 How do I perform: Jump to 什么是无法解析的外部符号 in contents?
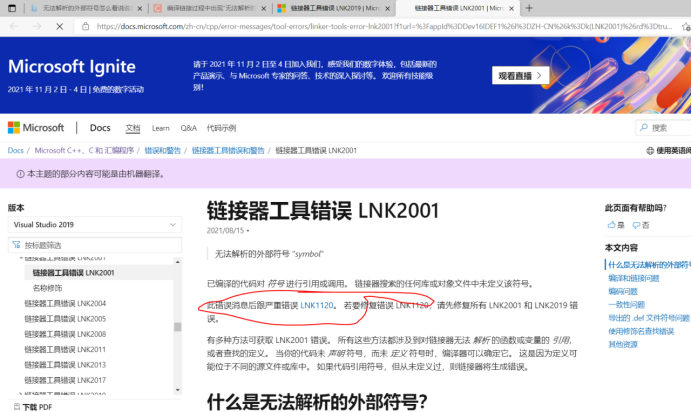coord(650,265)
